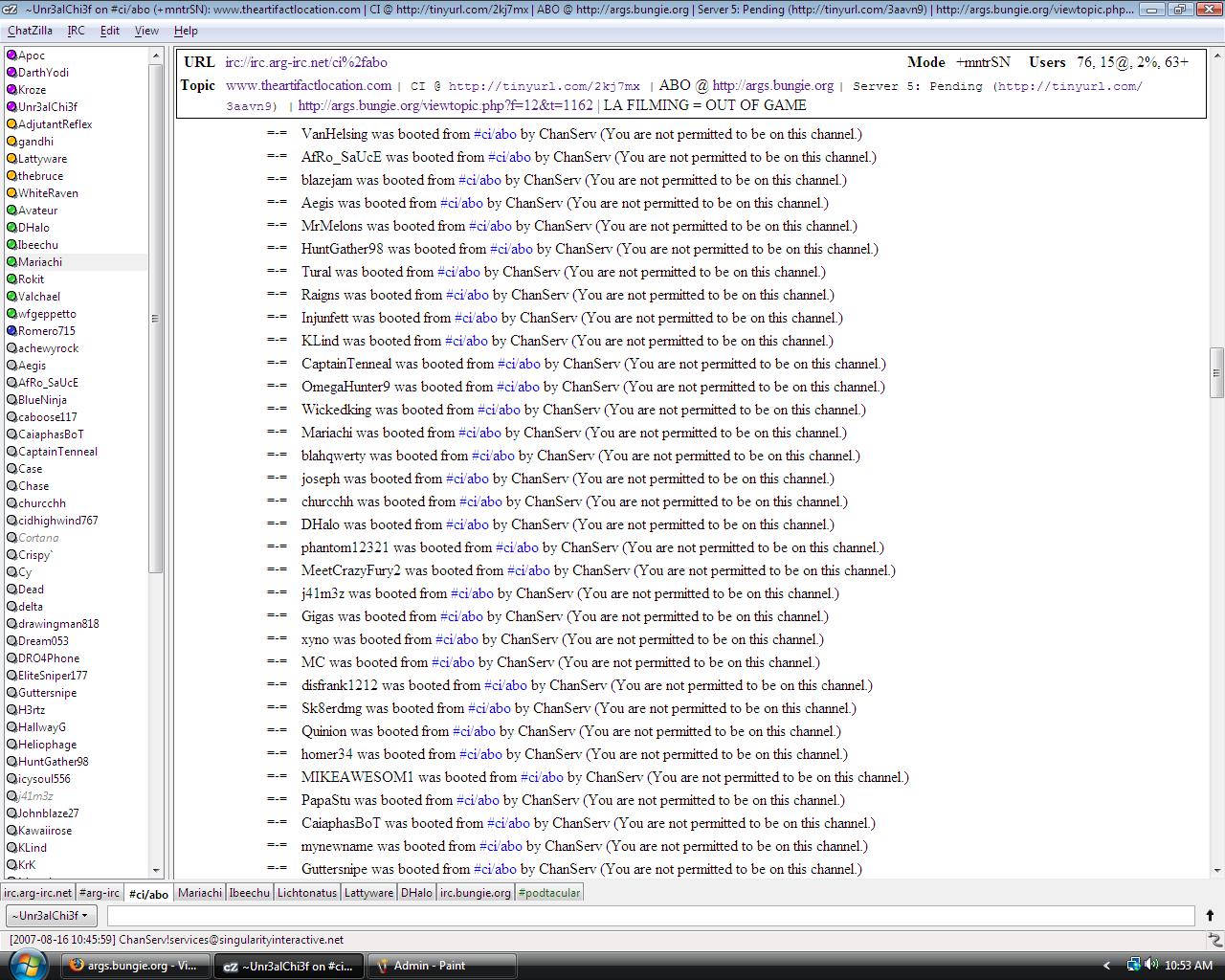Select user Apoc in user list
The height and width of the screenshot is (980, 1225).
point(32,56)
